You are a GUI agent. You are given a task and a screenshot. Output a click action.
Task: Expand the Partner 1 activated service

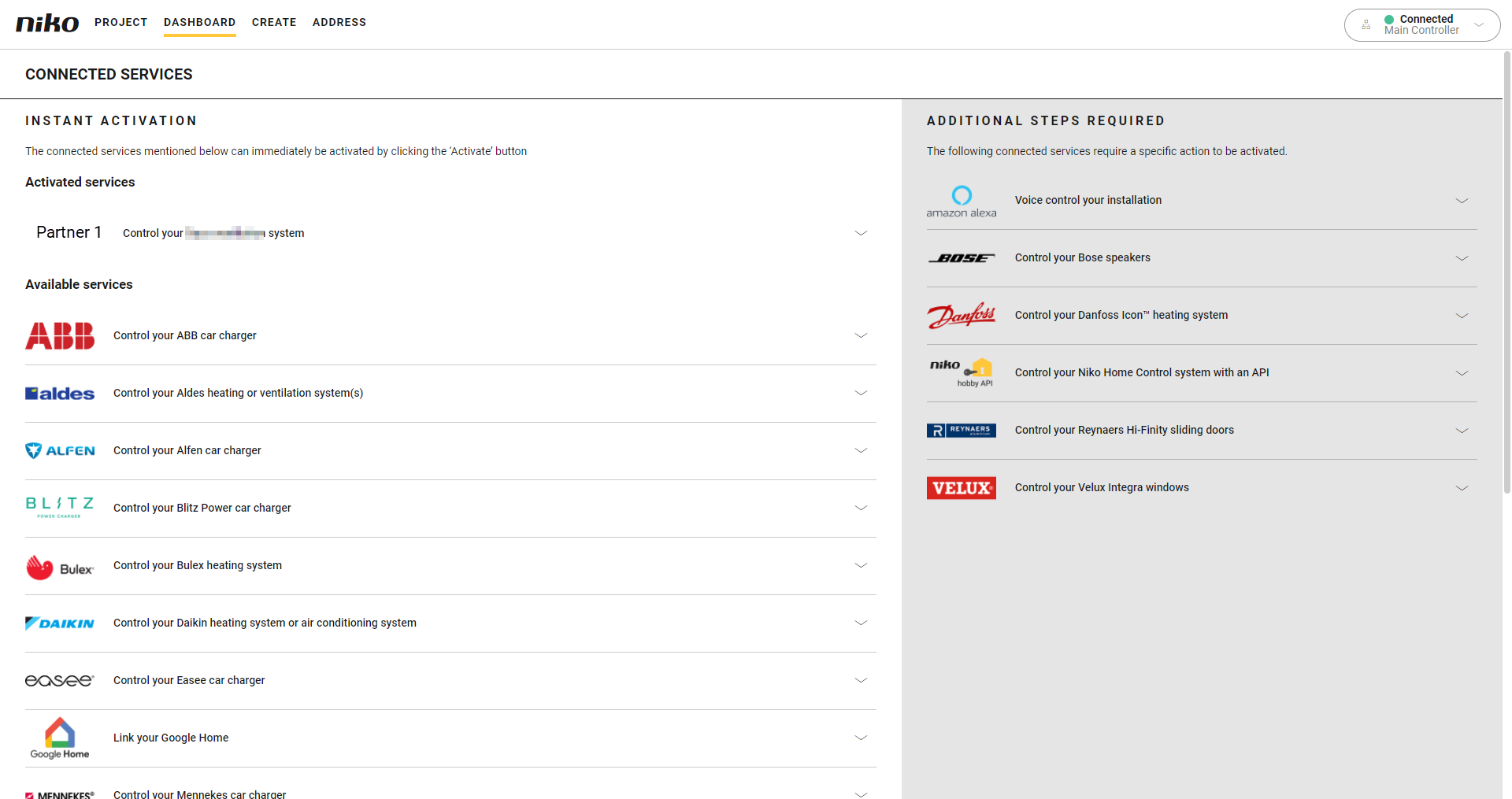[861, 233]
